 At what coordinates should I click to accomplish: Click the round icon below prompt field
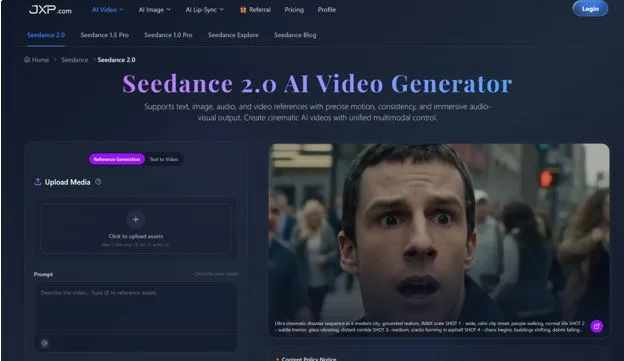pyautogui.click(x=44, y=343)
